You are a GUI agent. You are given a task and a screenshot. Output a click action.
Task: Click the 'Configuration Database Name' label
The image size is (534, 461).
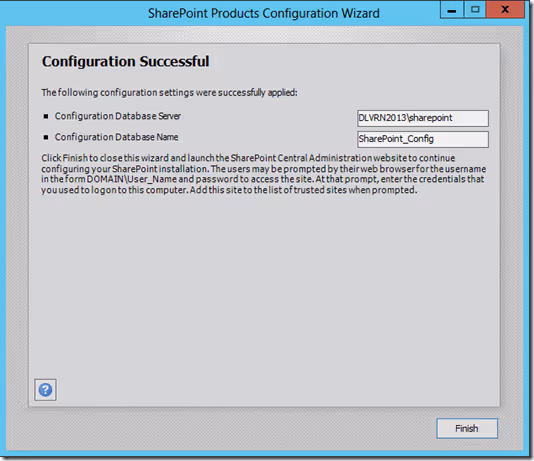coord(116,137)
